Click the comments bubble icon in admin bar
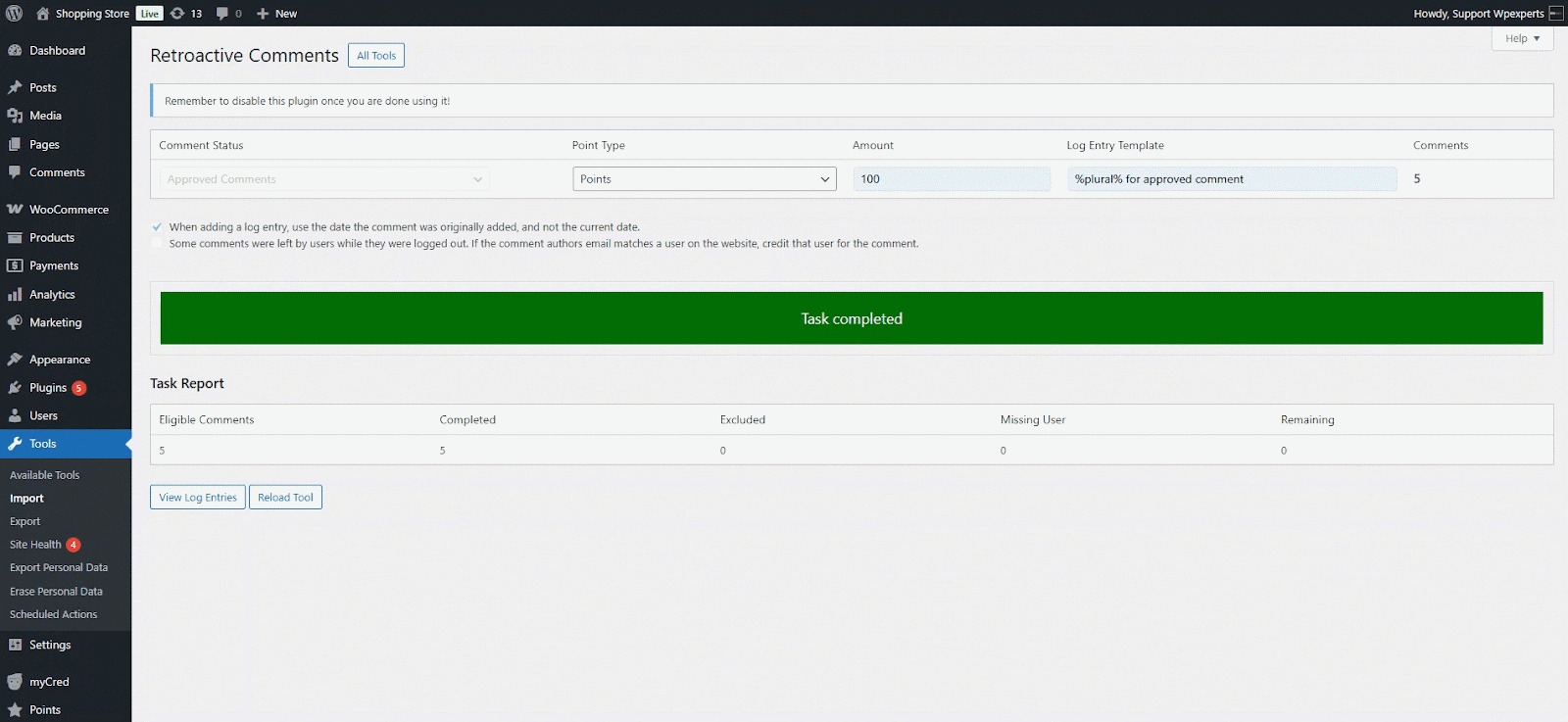 pos(222,14)
